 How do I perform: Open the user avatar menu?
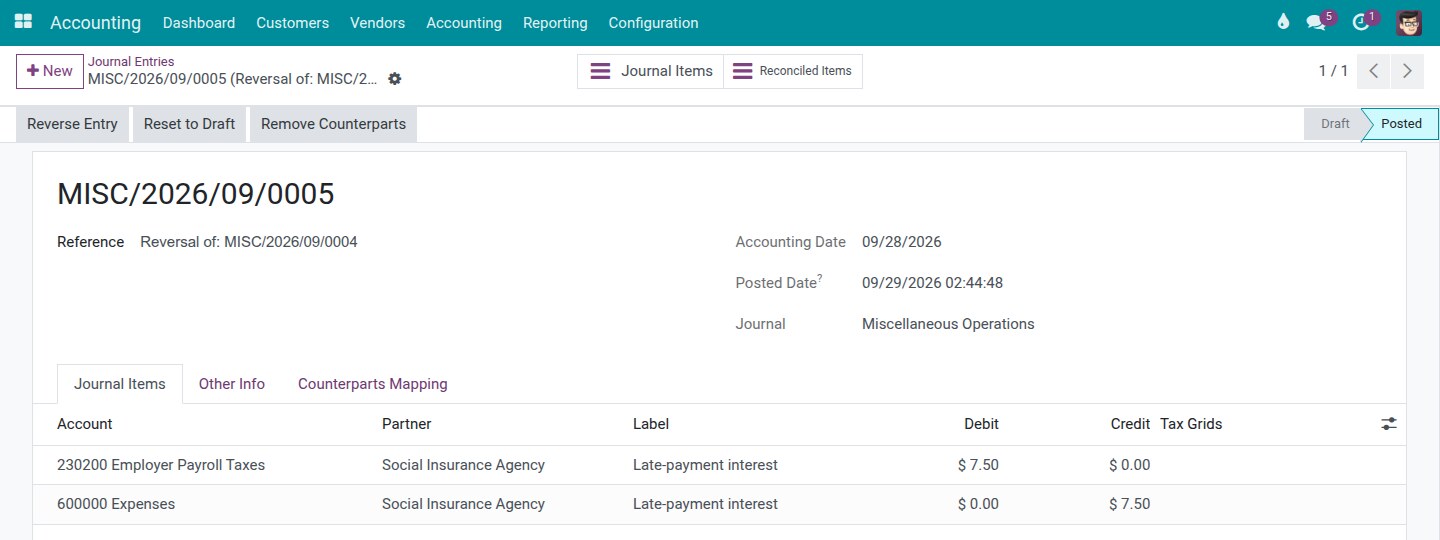pyautogui.click(x=1409, y=22)
